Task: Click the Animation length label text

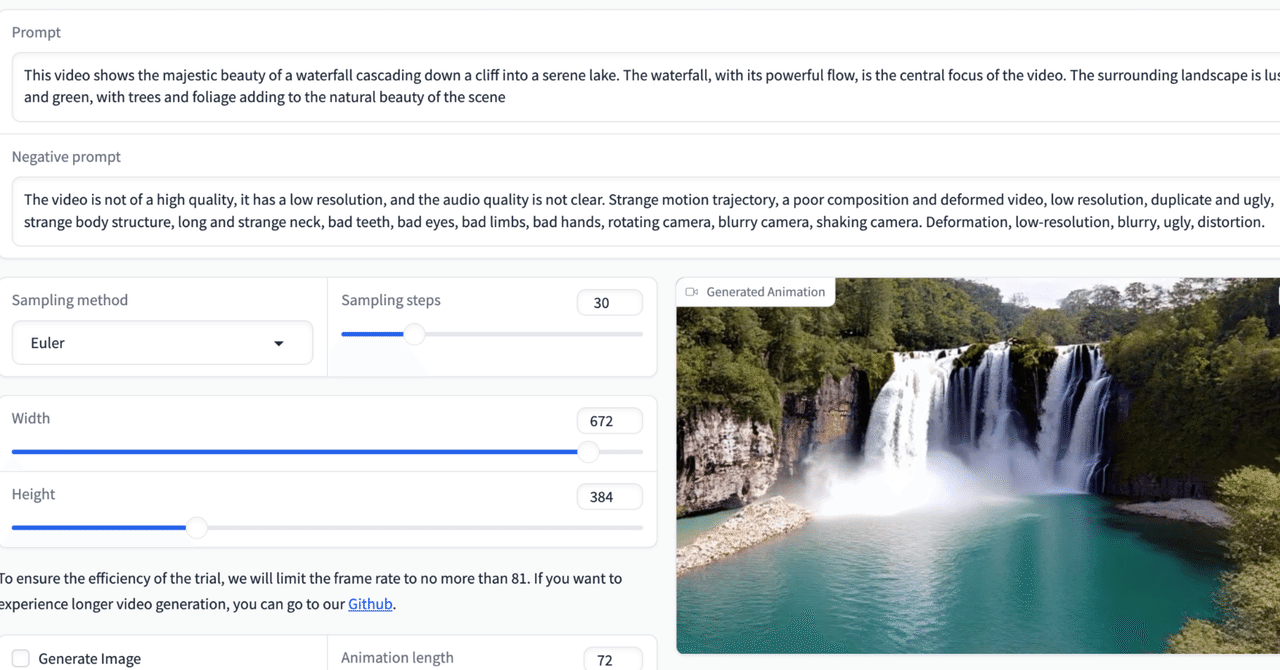Action: pos(397,658)
